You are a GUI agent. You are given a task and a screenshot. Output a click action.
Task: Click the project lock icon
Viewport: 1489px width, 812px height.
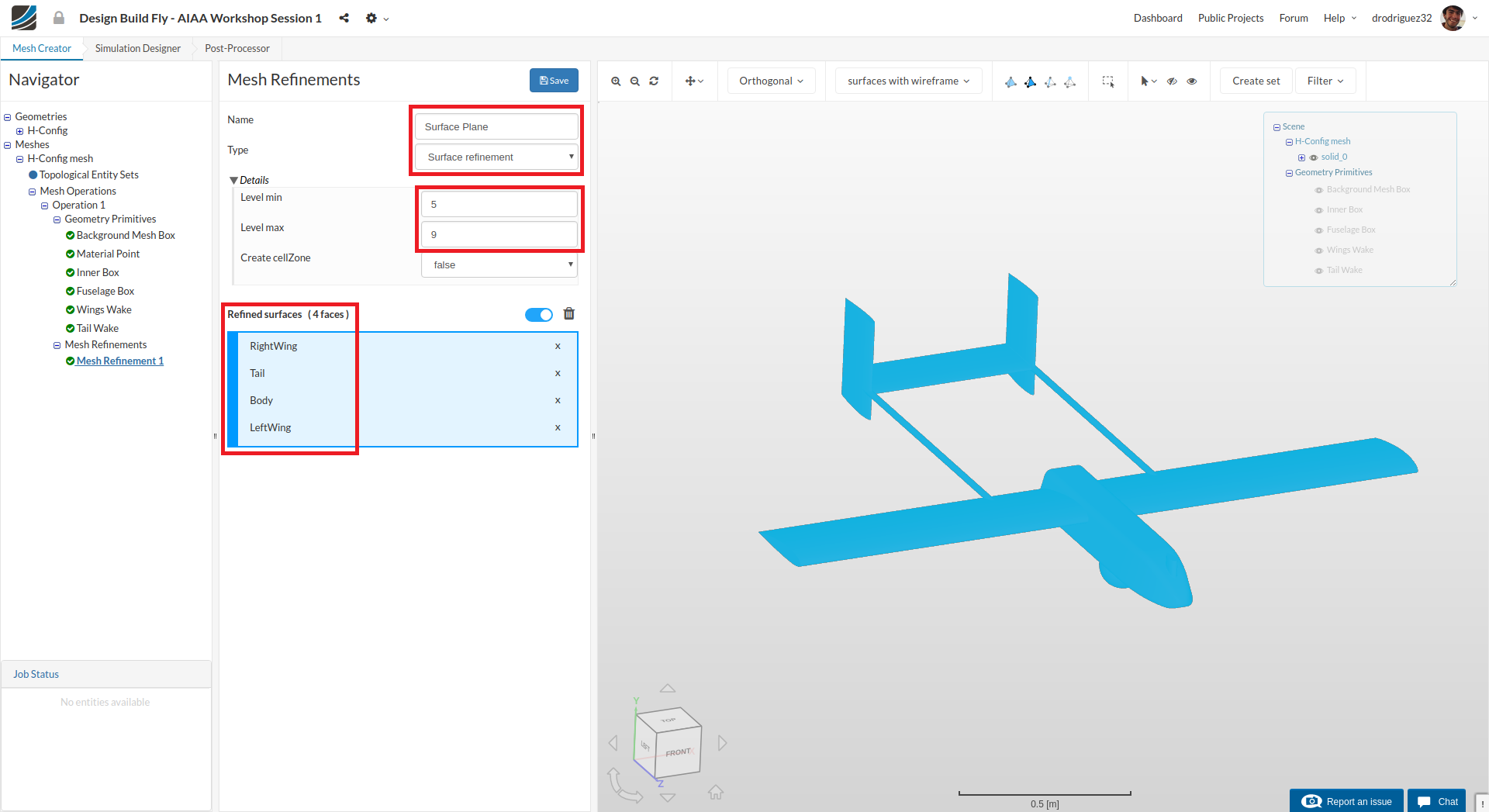pyautogui.click(x=58, y=17)
